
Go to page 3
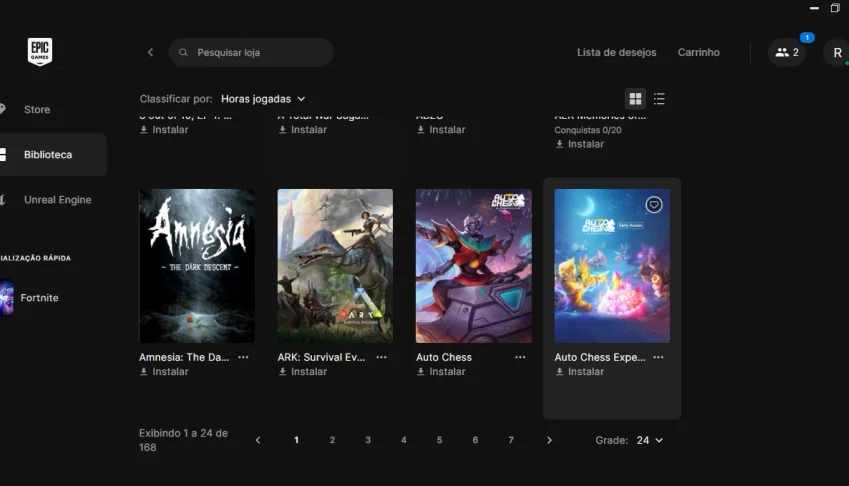click(368, 440)
